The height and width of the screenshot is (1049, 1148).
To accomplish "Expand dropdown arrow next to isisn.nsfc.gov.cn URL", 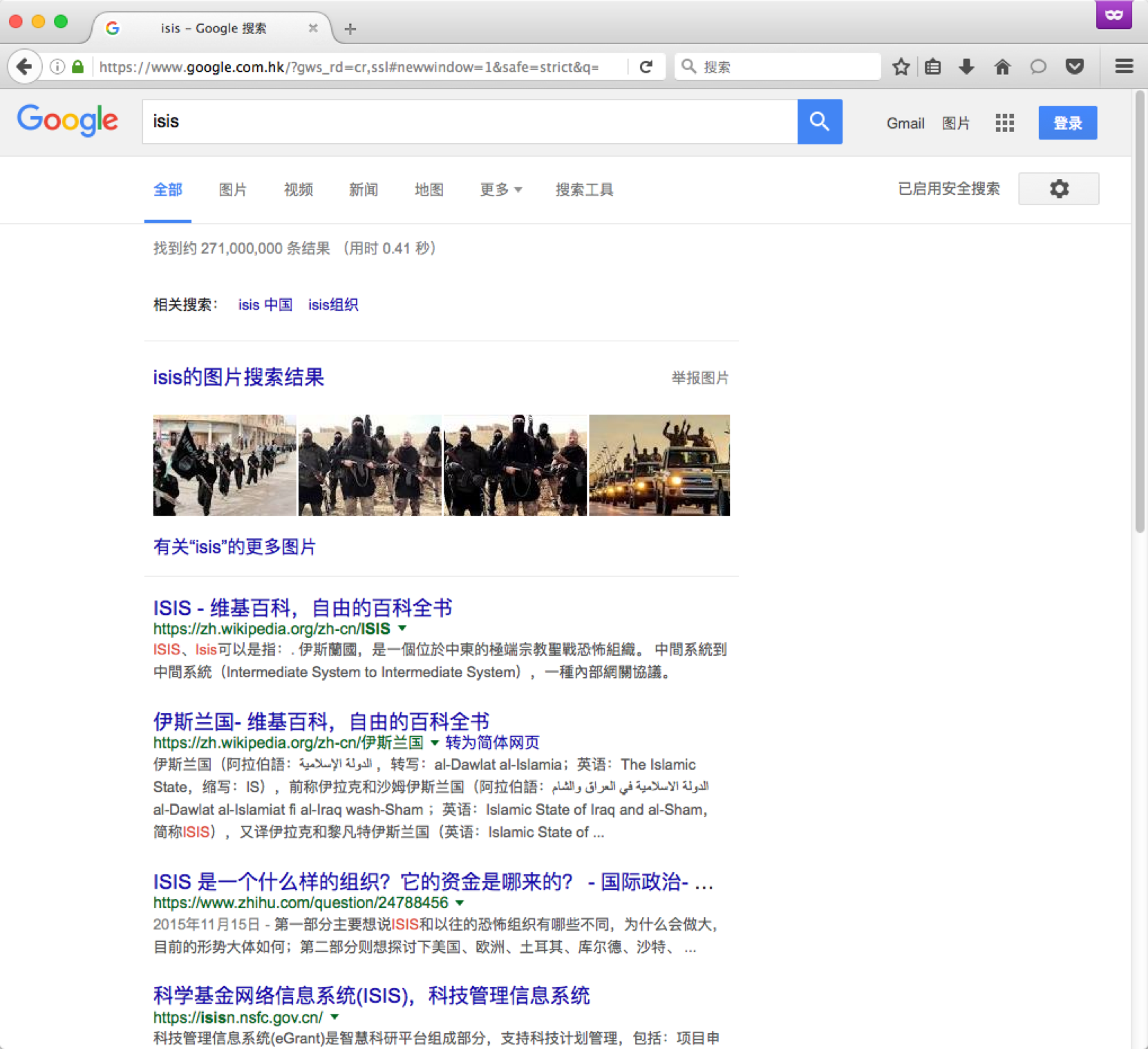I will pyautogui.click(x=335, y=1017).
